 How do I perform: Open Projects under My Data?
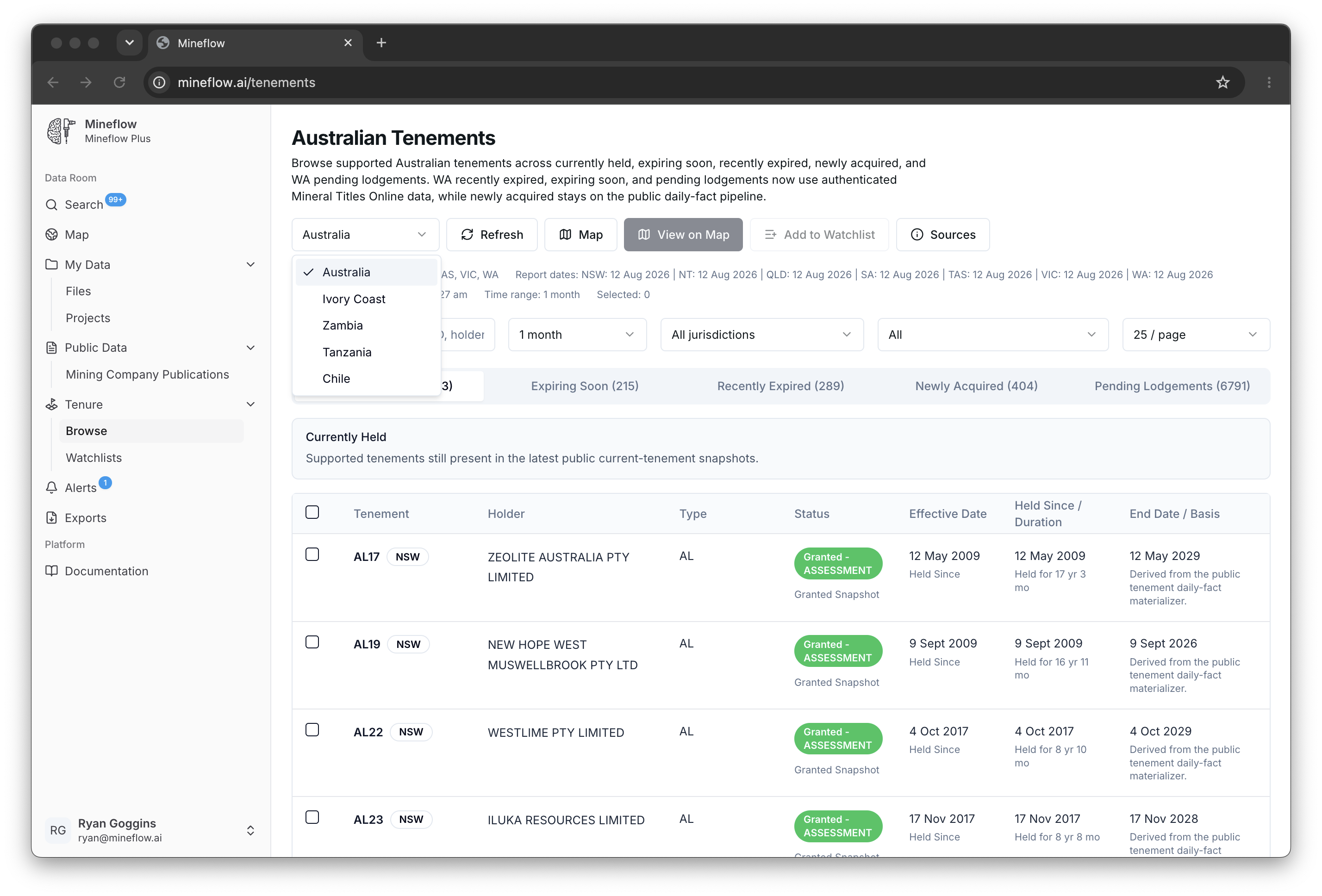point(87,318)
